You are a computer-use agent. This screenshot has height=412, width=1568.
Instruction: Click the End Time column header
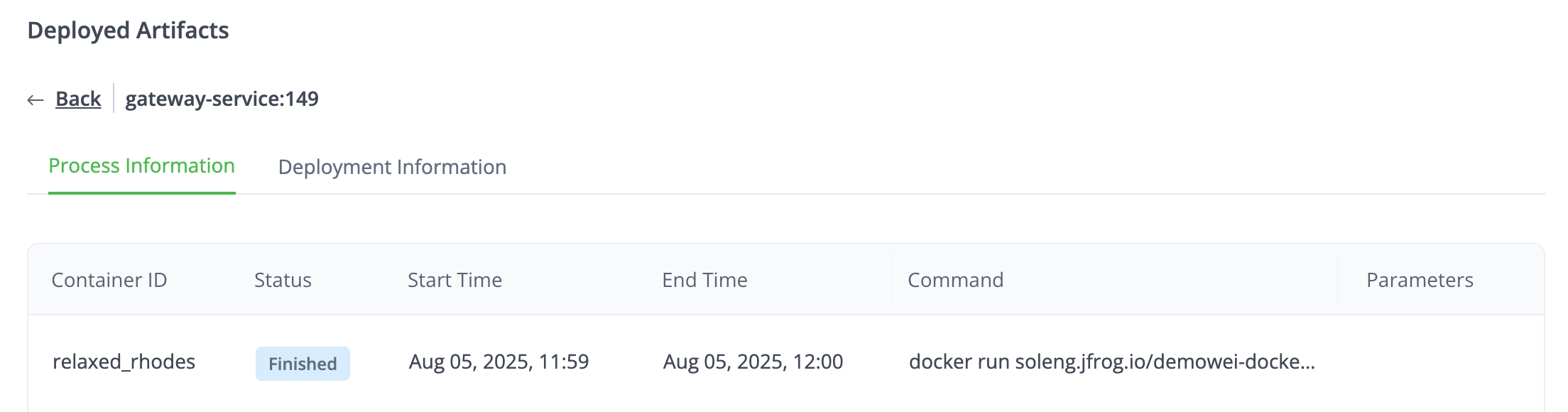coord(704,280)
